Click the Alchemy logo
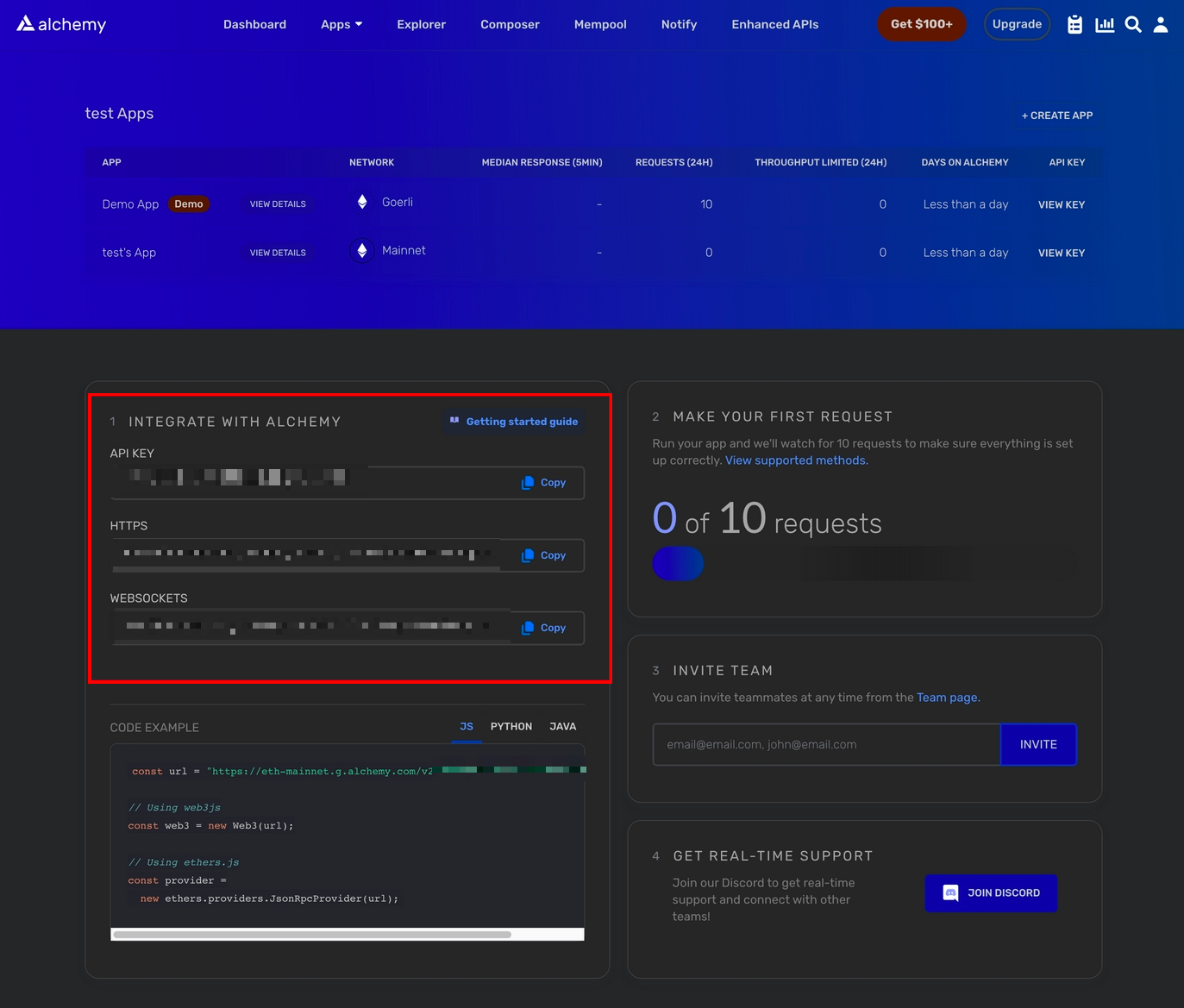 tap(61, 24)
